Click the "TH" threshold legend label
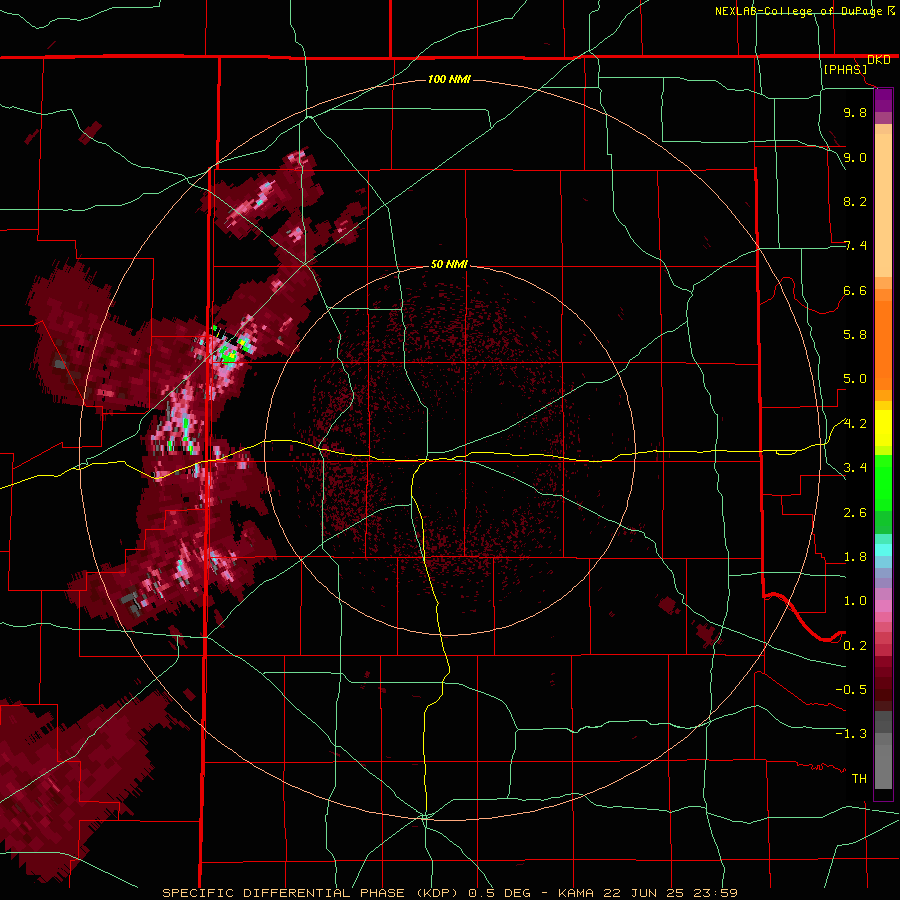The height and width of the screenshot is (900, 900). click(x=859, y=779)
